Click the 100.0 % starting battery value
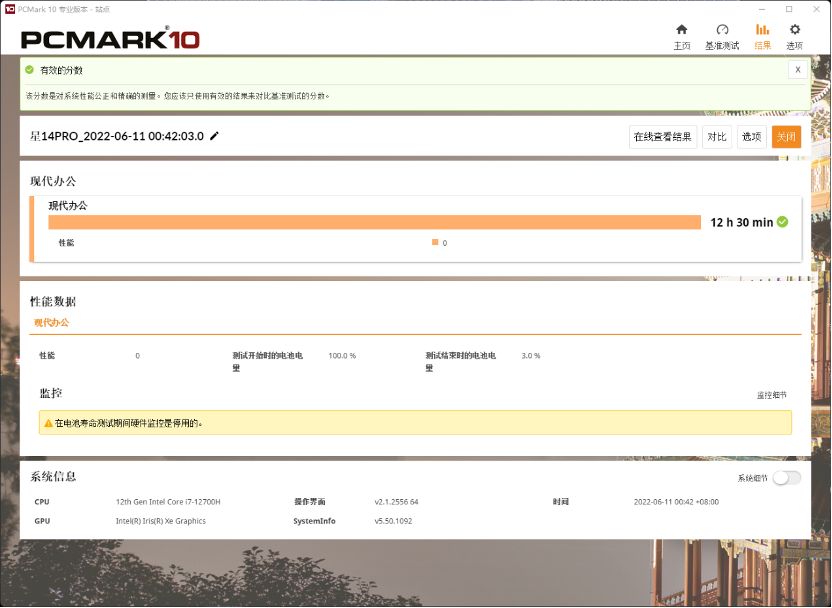Viewport: 832px width, 608px height. 342,355
